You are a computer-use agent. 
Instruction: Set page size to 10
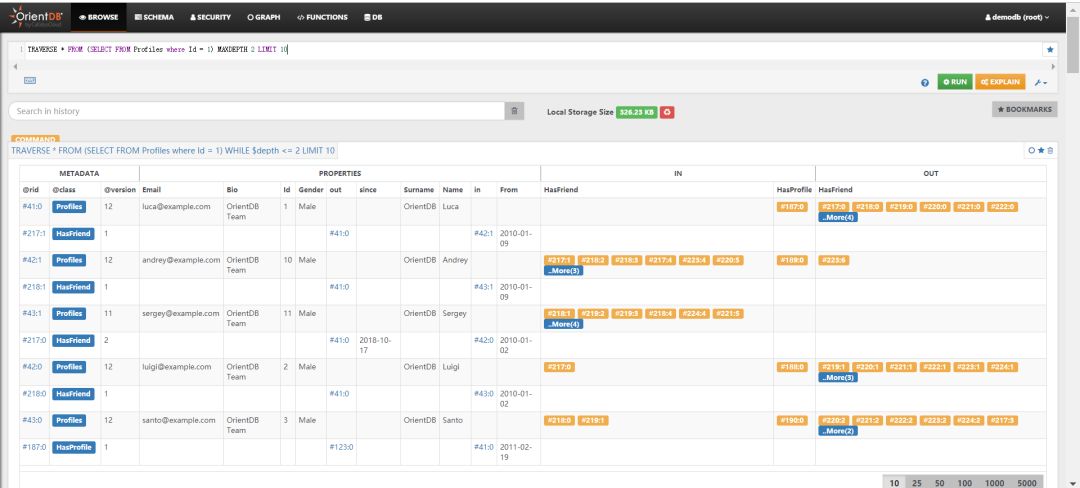tap(894, 483)
